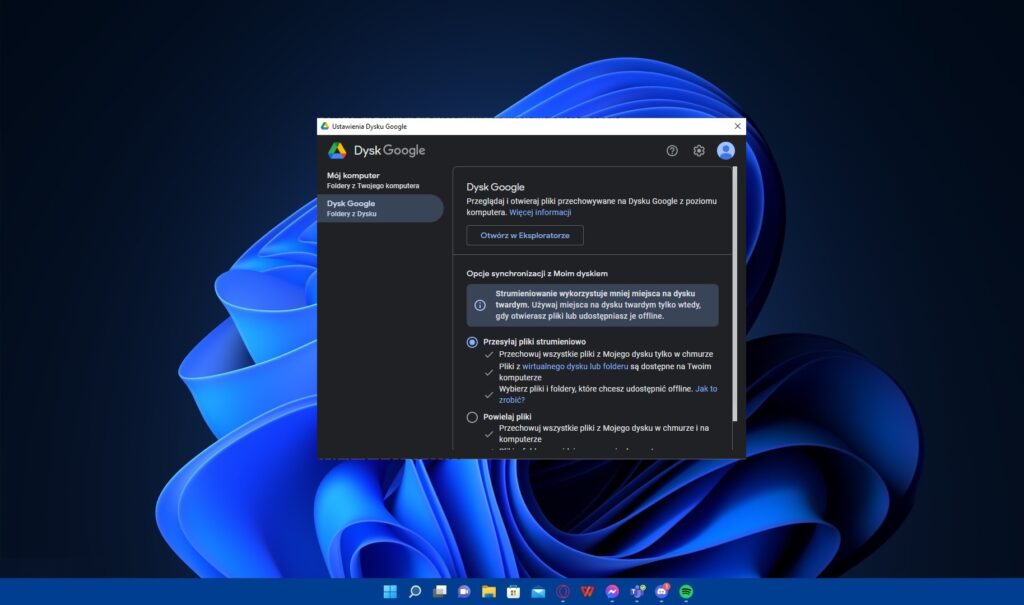Open Microsoft Teams on the taskbar
The image size is (1024, 605).
pos(637,592)
